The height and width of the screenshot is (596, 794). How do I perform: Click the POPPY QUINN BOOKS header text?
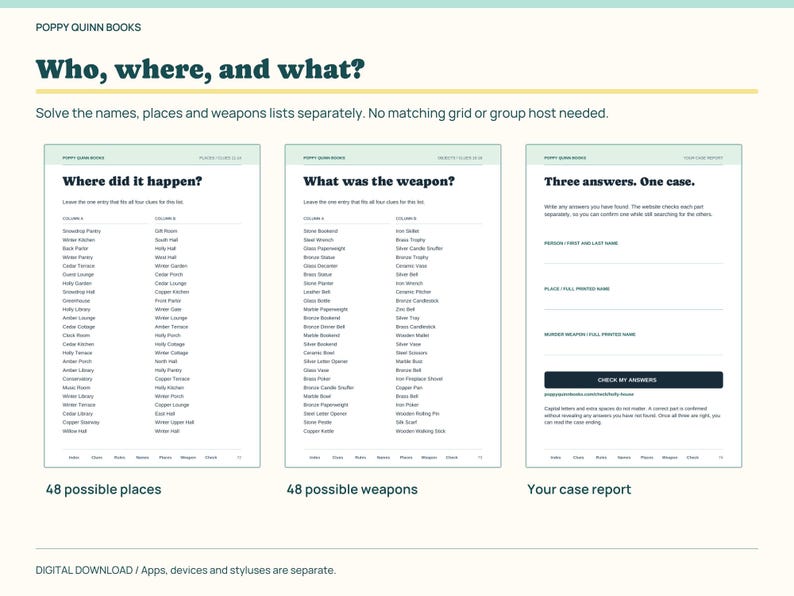tap(88, 27)
